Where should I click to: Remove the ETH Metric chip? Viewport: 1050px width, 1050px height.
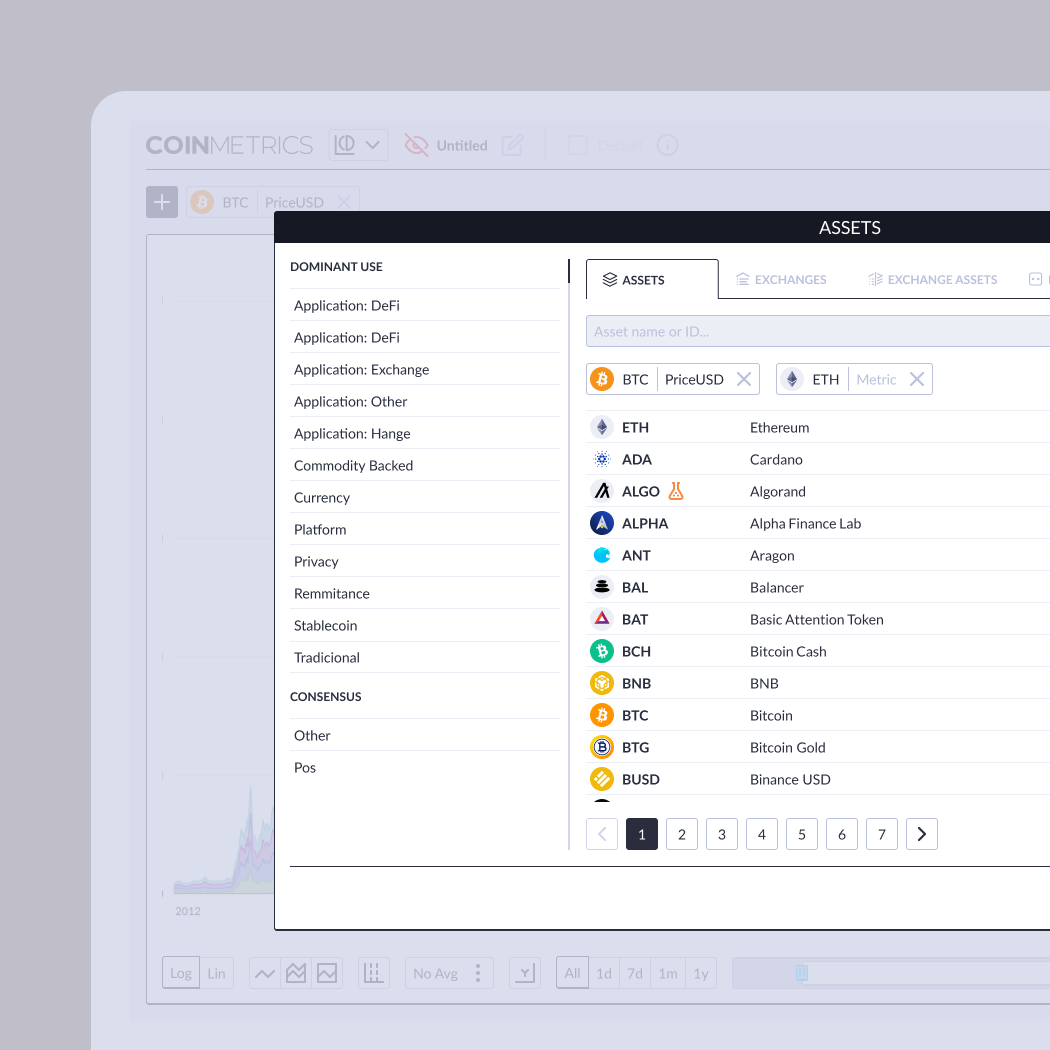[917, 379]
